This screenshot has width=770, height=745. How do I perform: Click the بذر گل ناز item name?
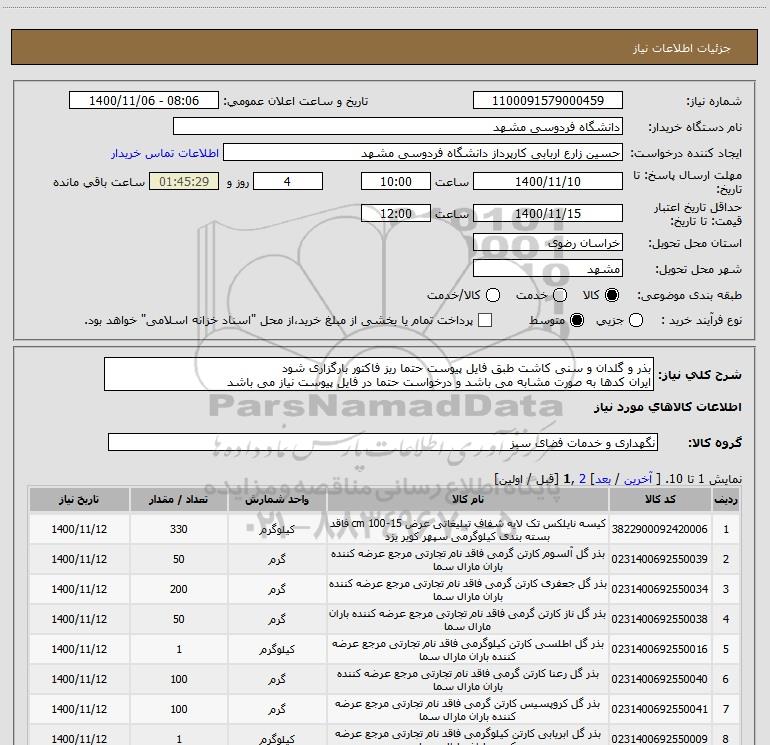point(468,620)
